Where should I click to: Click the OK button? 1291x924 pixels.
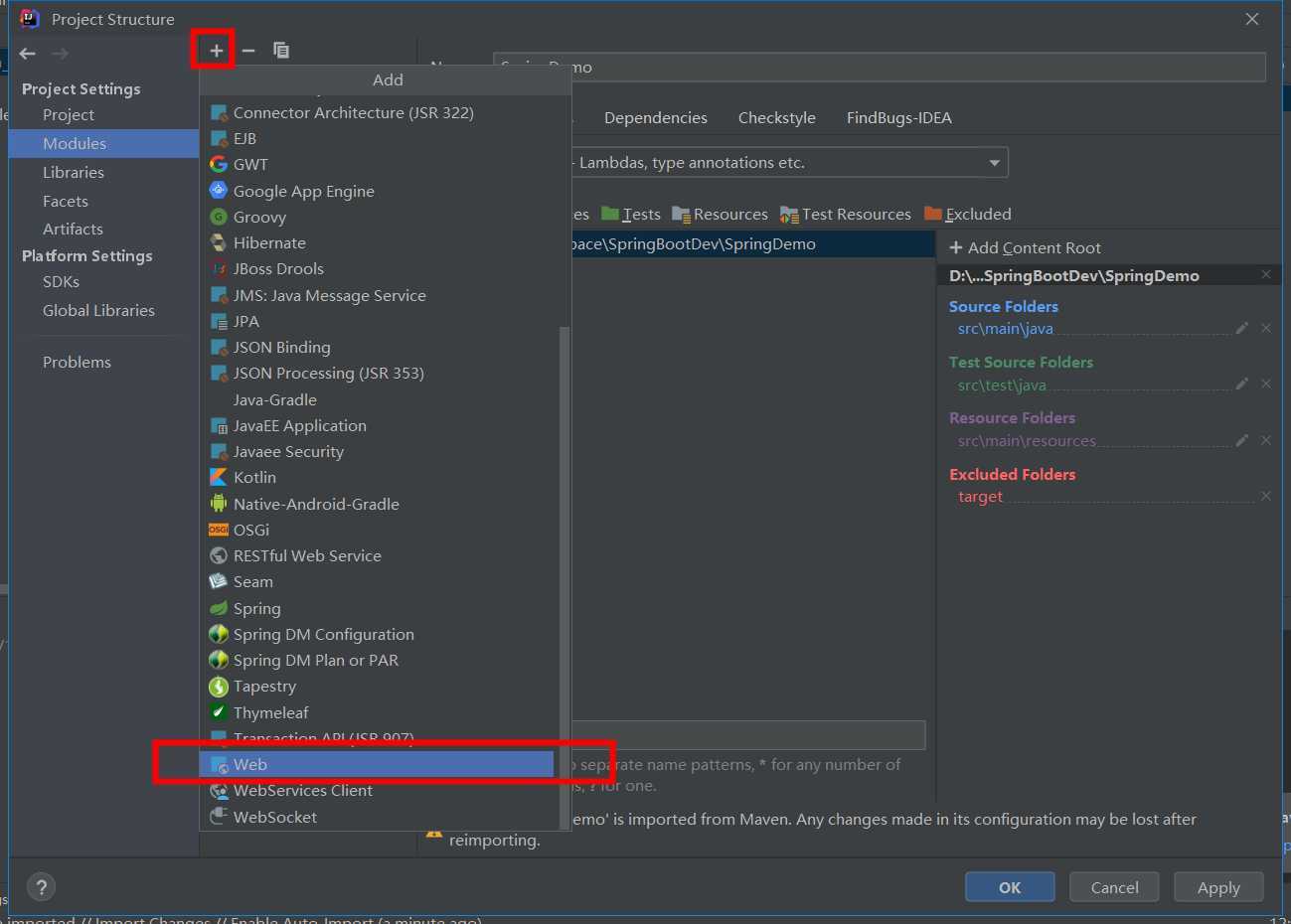tap(1010, 887)
